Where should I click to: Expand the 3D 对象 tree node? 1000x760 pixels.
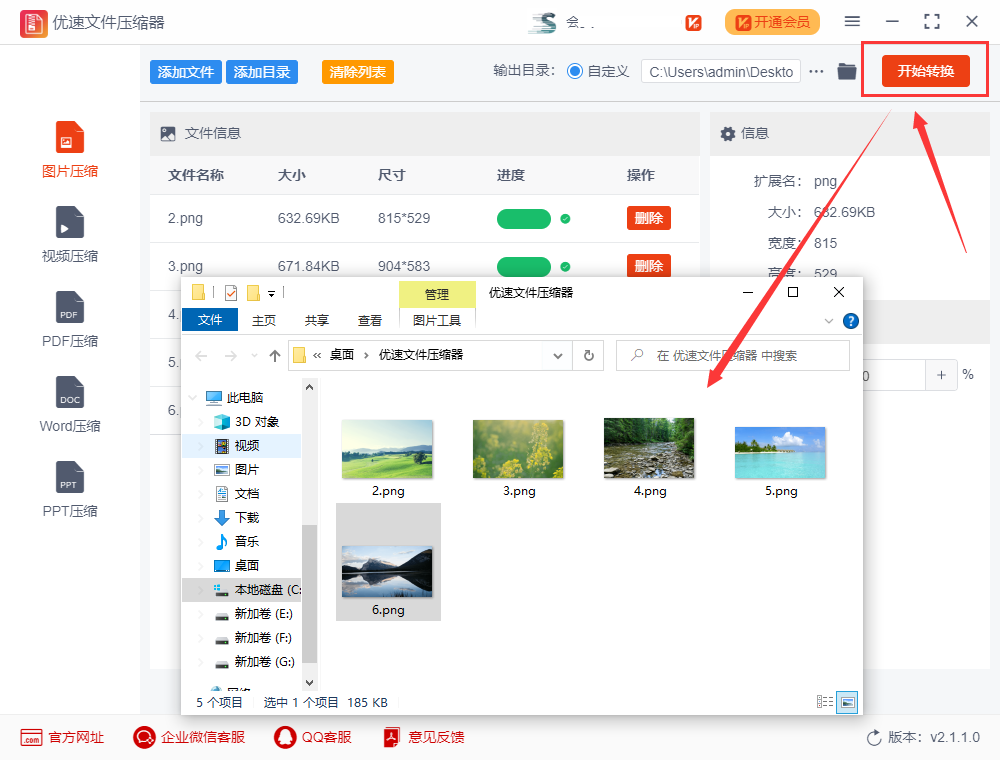(201, 422)
